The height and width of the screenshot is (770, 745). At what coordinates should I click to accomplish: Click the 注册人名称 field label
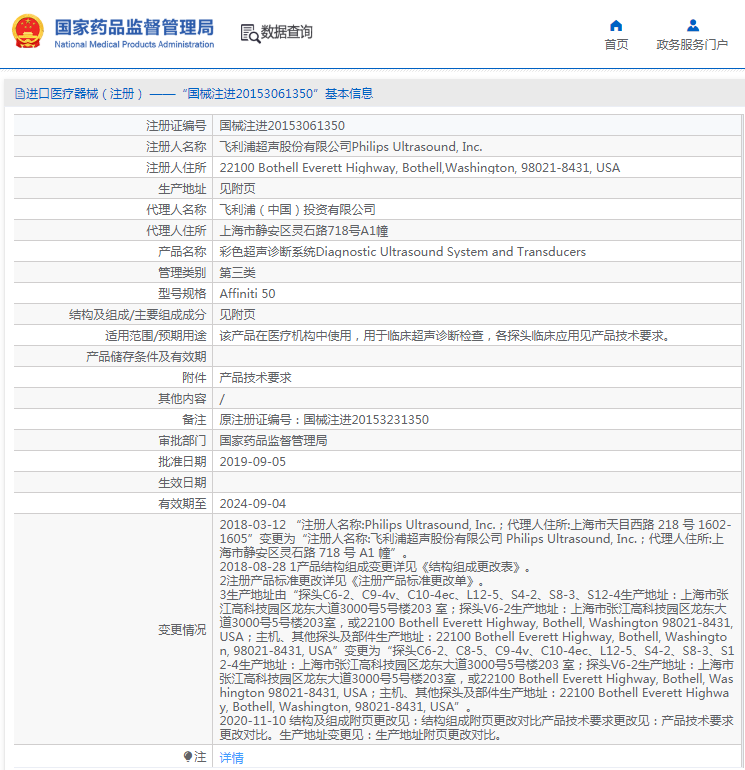click(x=176, y=147)
